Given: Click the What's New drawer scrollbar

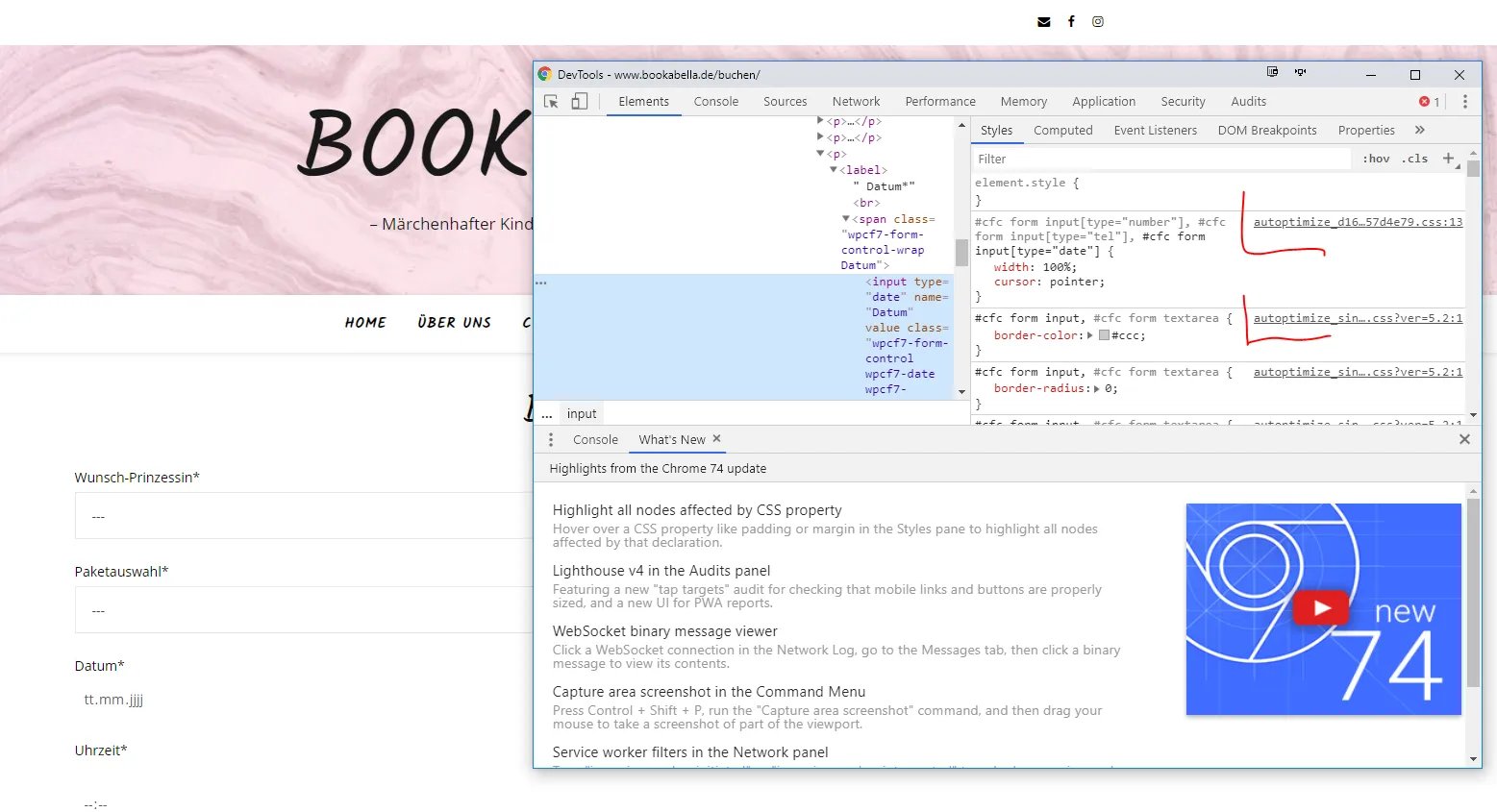Looking at the screenshot, I should pyautogui.click(x=1473, y=592).
